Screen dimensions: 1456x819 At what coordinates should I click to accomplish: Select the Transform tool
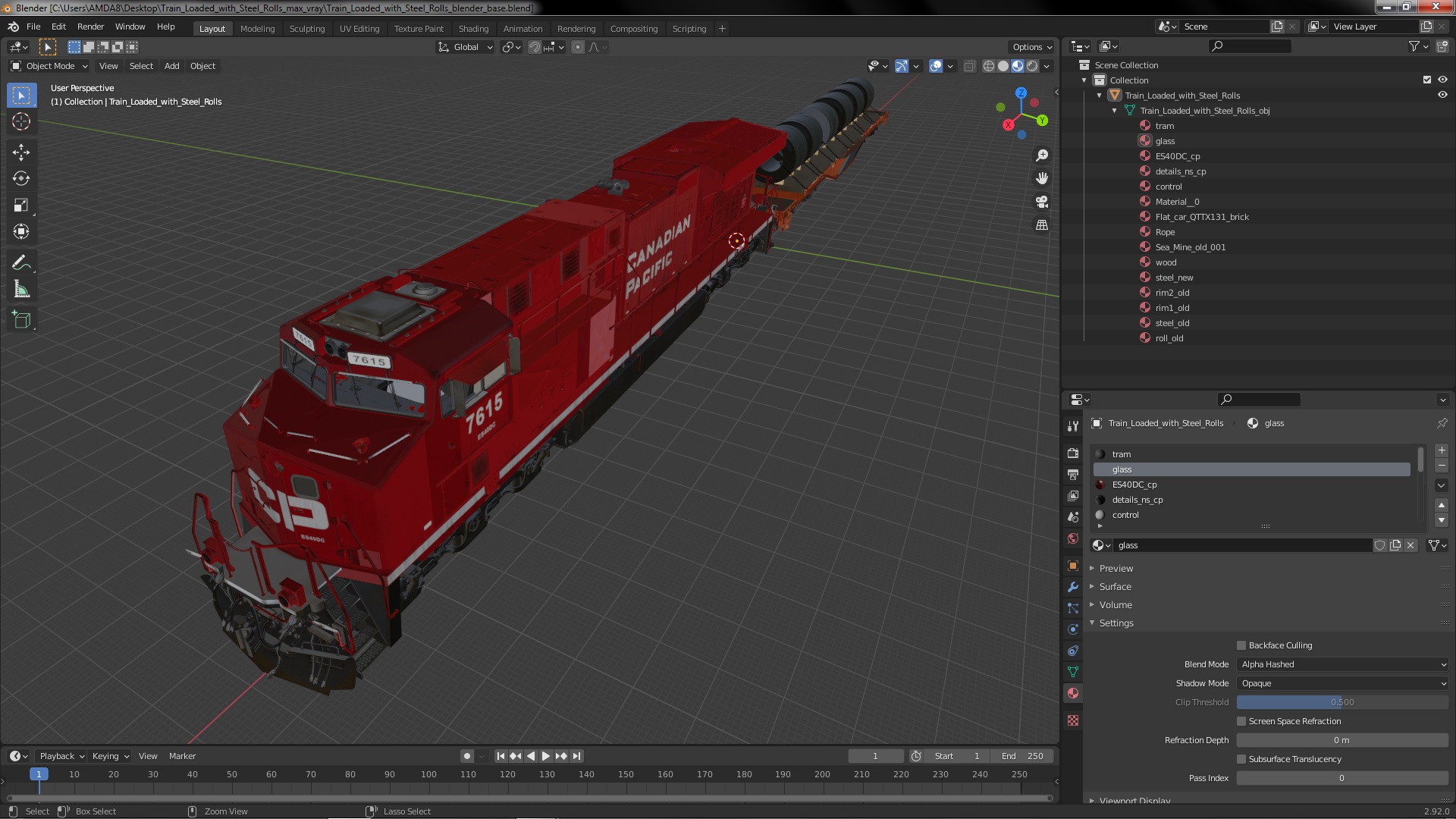[x=21, y=232]
